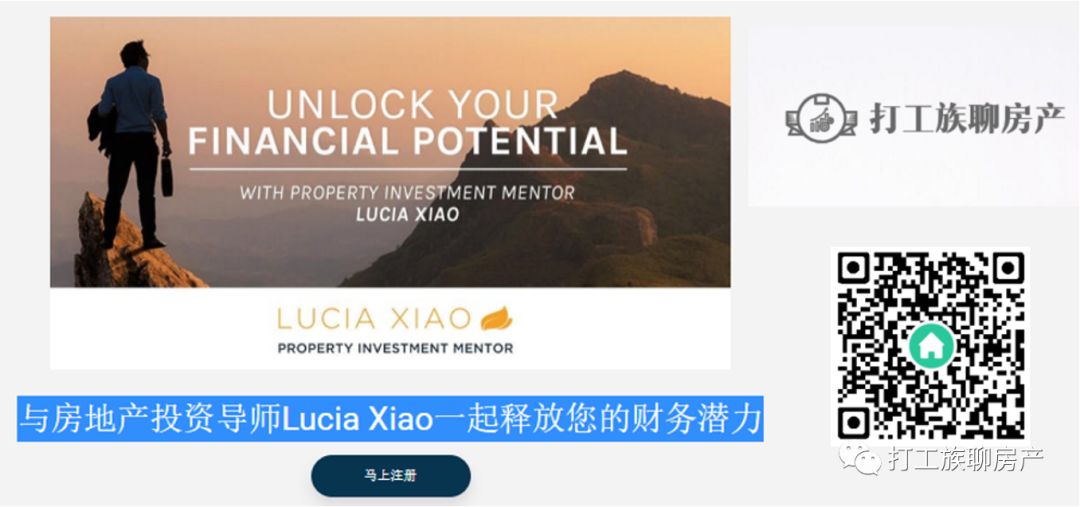
Task: Click the circular badge logo beside 打工族聊房产
Action: 821,118
